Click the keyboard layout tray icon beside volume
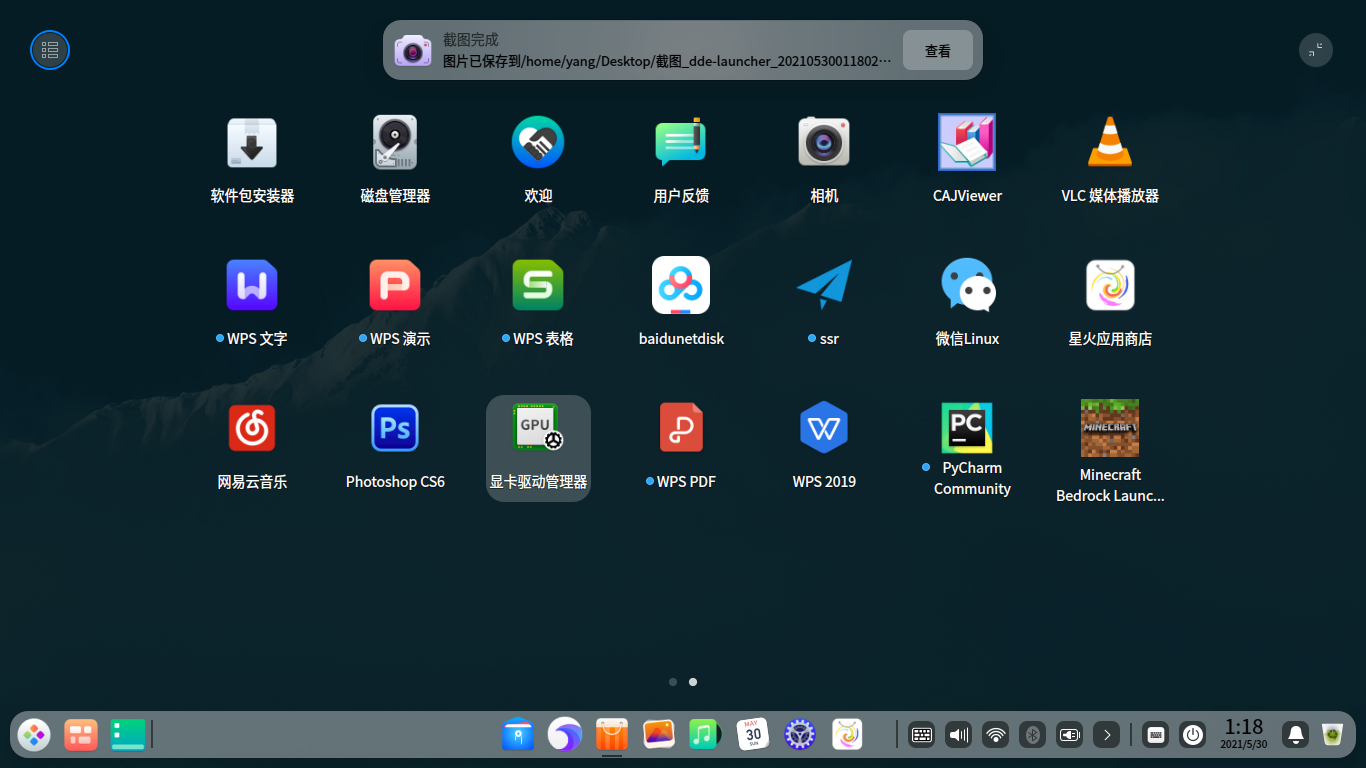Screen dimensions: 1366x768 [921, 735]
